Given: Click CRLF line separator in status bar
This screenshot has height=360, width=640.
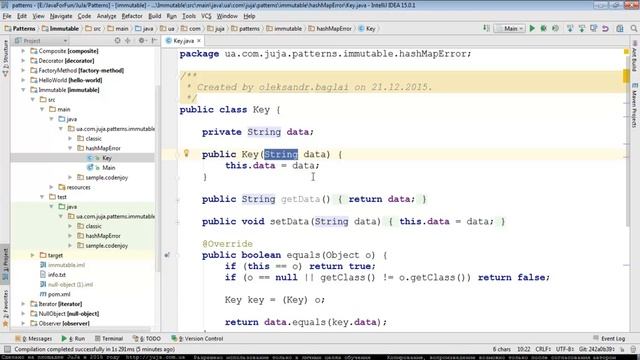Looking at the screenshot, I should point(543,349).
